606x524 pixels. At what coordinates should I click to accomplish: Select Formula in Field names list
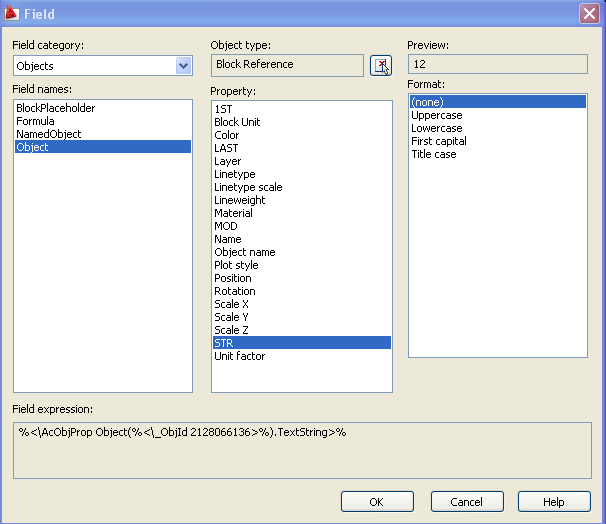click(103, 121)
